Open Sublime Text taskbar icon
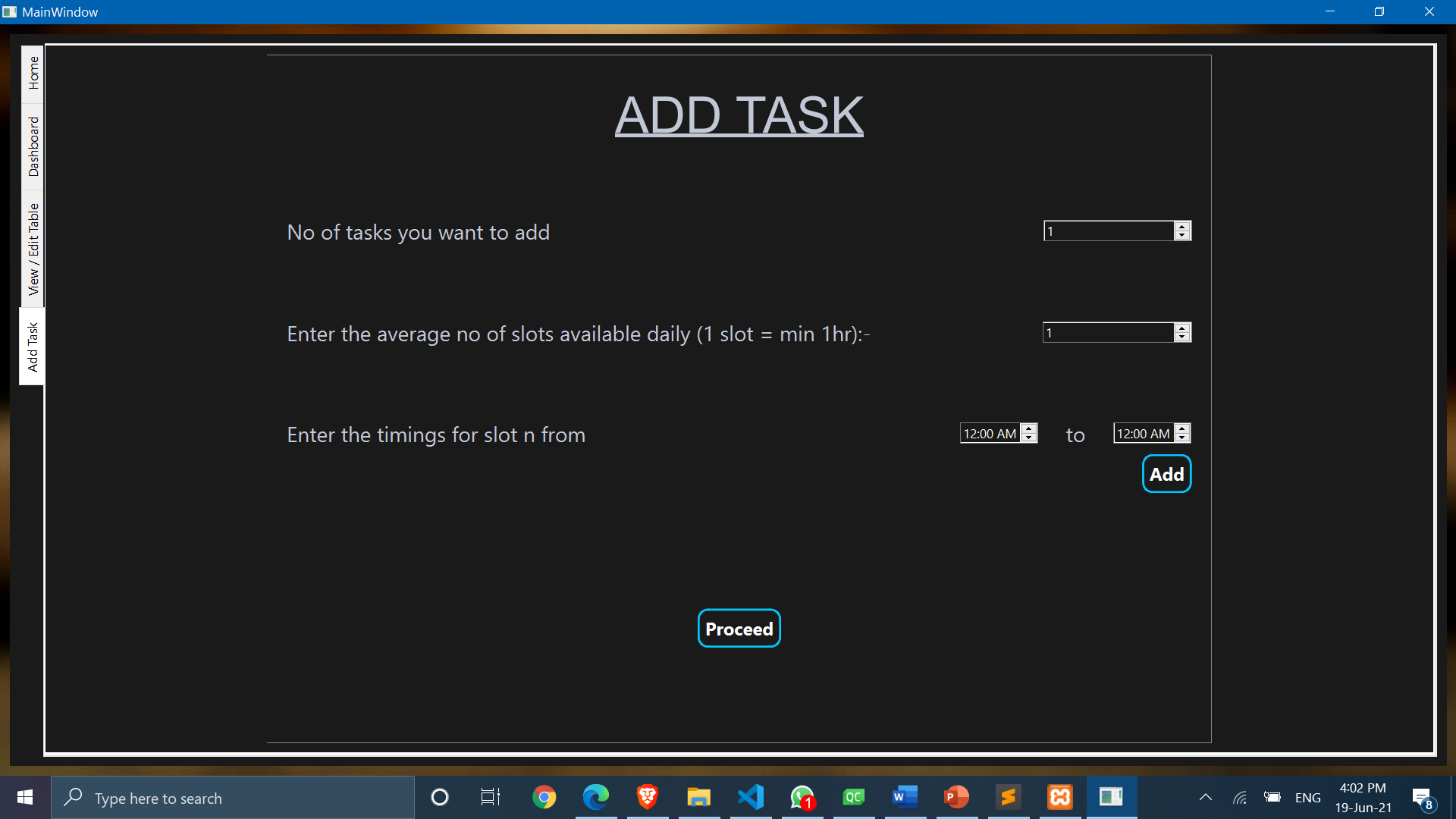Image resolution: width=1456 pixels, height=819 pixels. click(x=1008, y=797)
